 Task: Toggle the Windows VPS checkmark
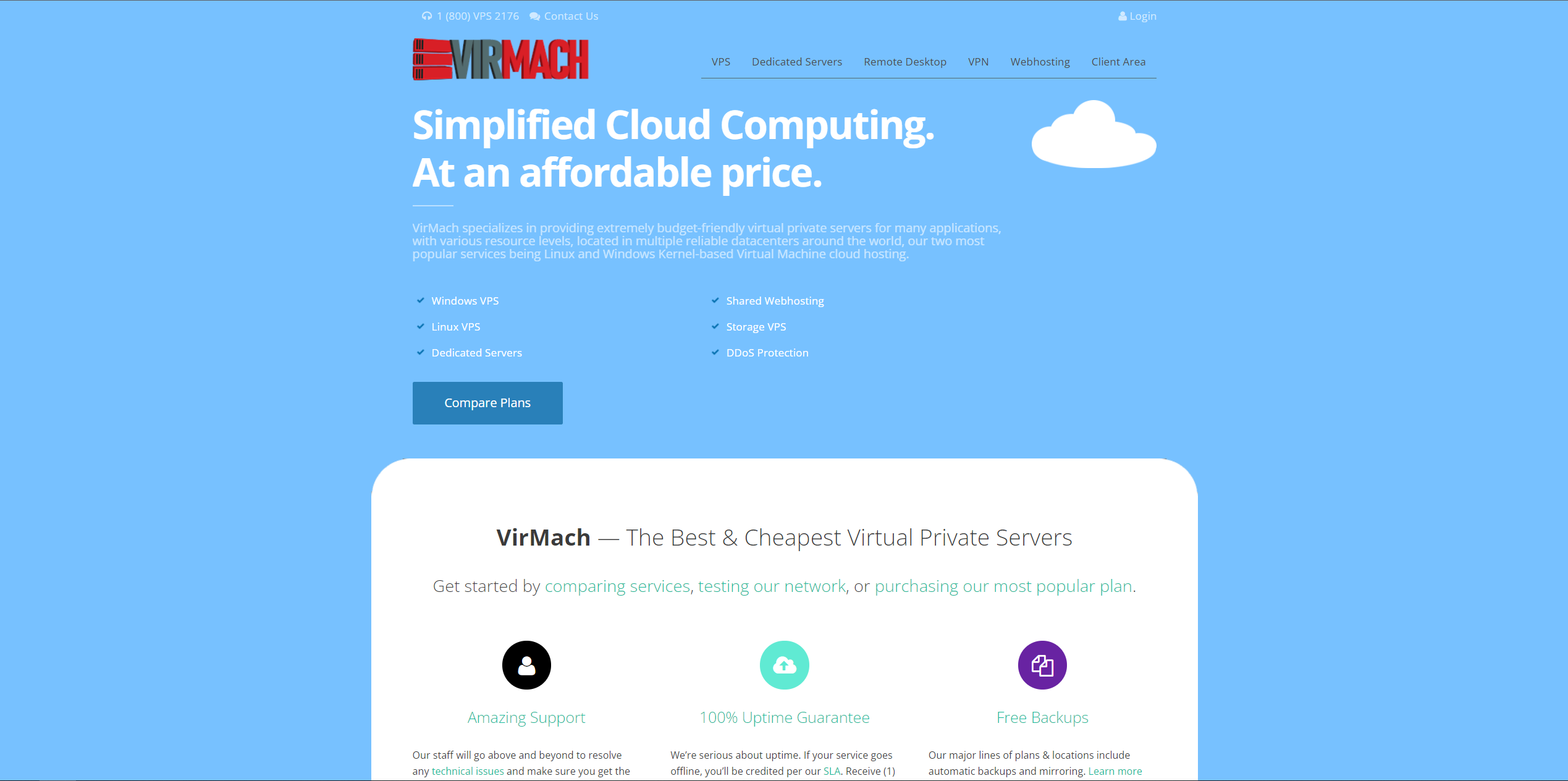point(420,300)
